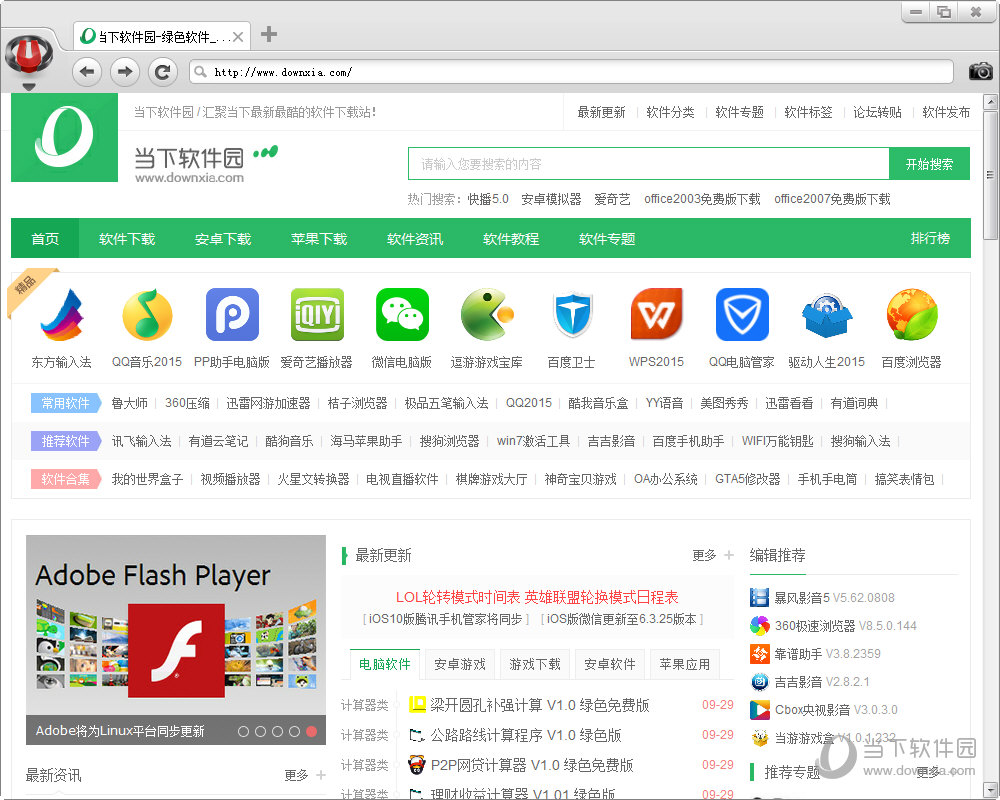Open the 排行榜 navigation item

point(930,238)
